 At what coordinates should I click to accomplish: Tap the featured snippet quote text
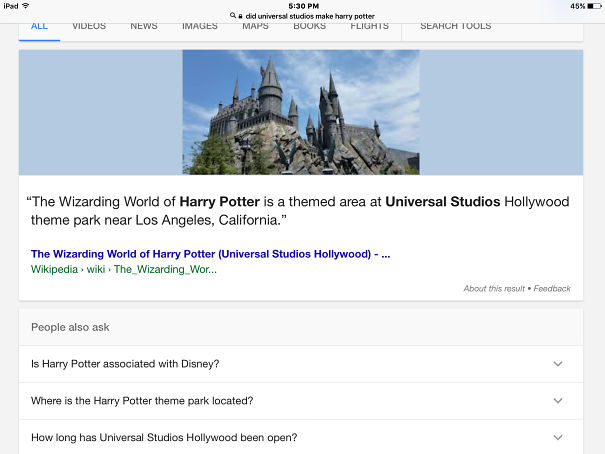(298, 211)
